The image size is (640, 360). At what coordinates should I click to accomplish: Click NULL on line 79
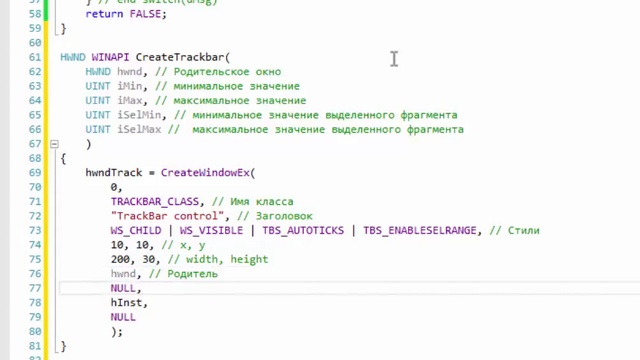click(x=123, y=317)
